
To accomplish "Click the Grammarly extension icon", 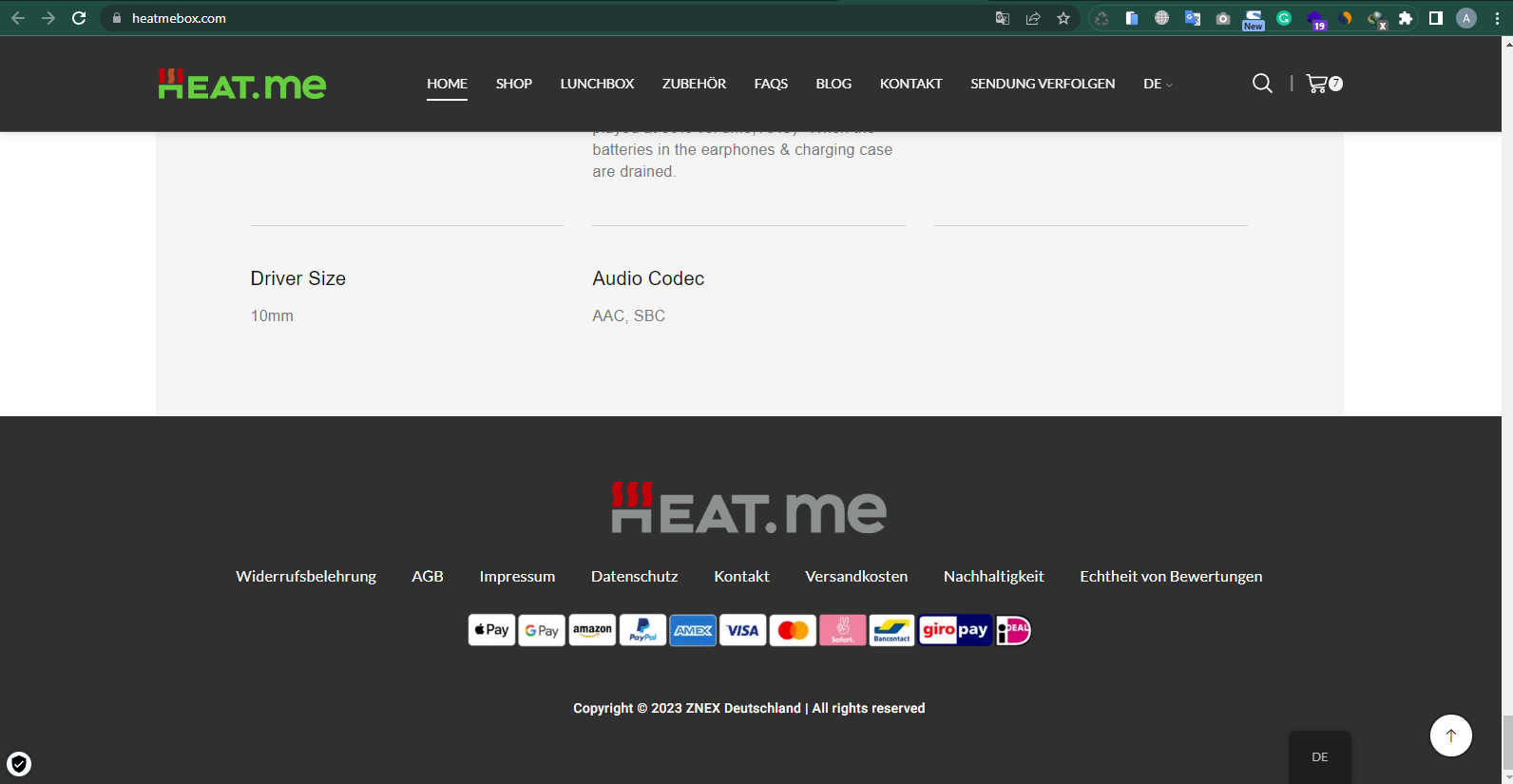I will 1284,18.
